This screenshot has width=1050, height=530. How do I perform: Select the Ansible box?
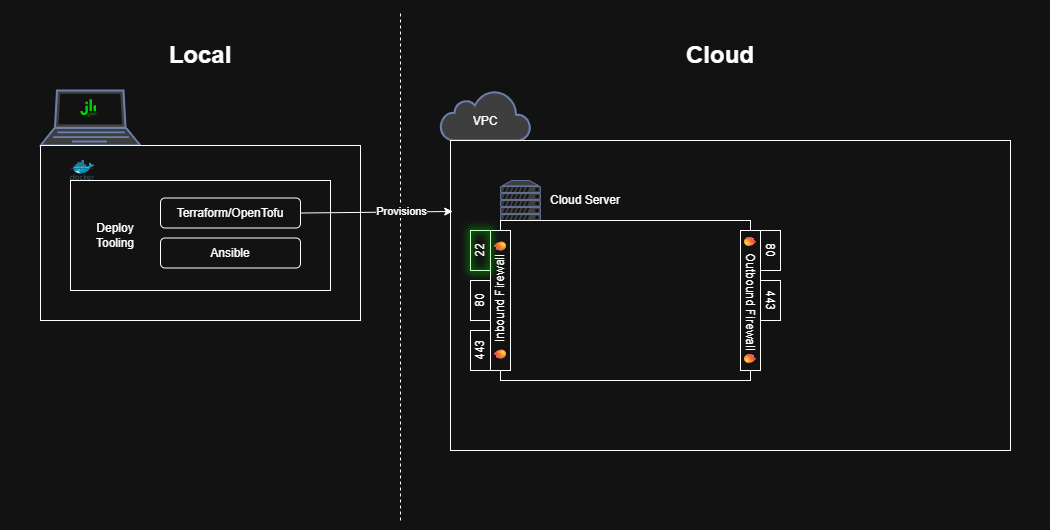[x=230, y=253]
